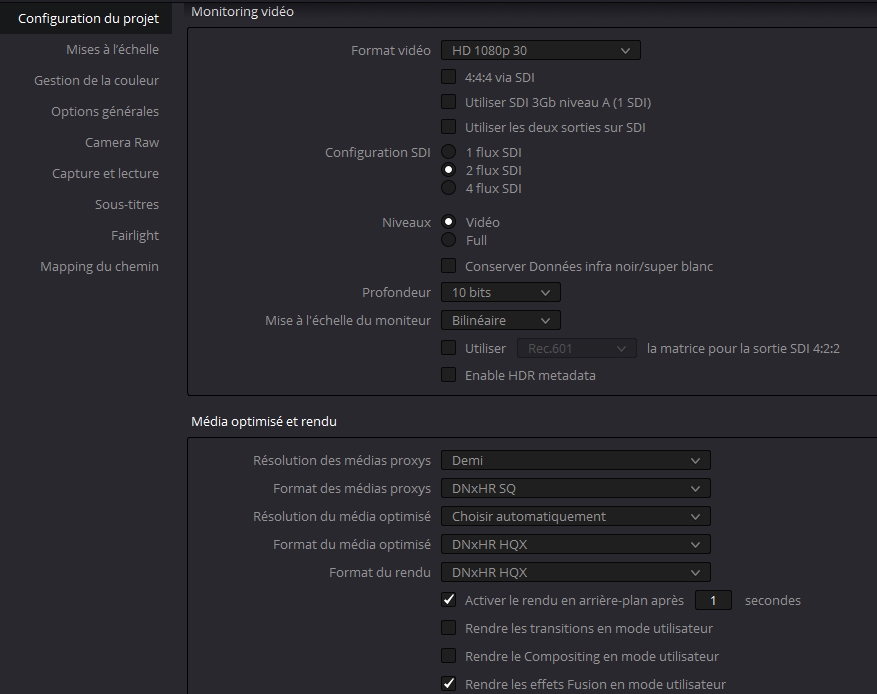Enable Utiliser matrice pour sortie SDI checkbox
The height and width of the screenshot is (694, 877).
pyautogui.click(x=449, y=348)
